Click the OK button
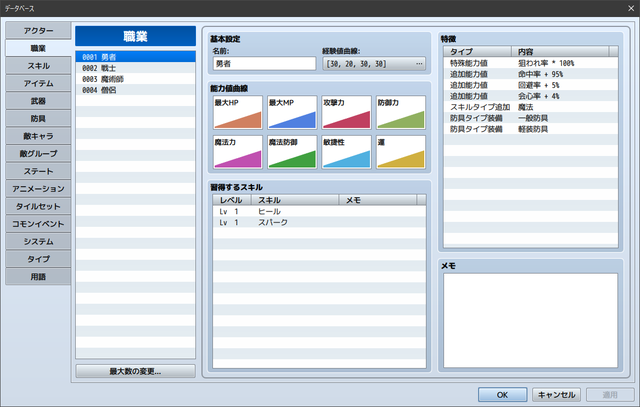The image size is (640, 407). [502, 394]
